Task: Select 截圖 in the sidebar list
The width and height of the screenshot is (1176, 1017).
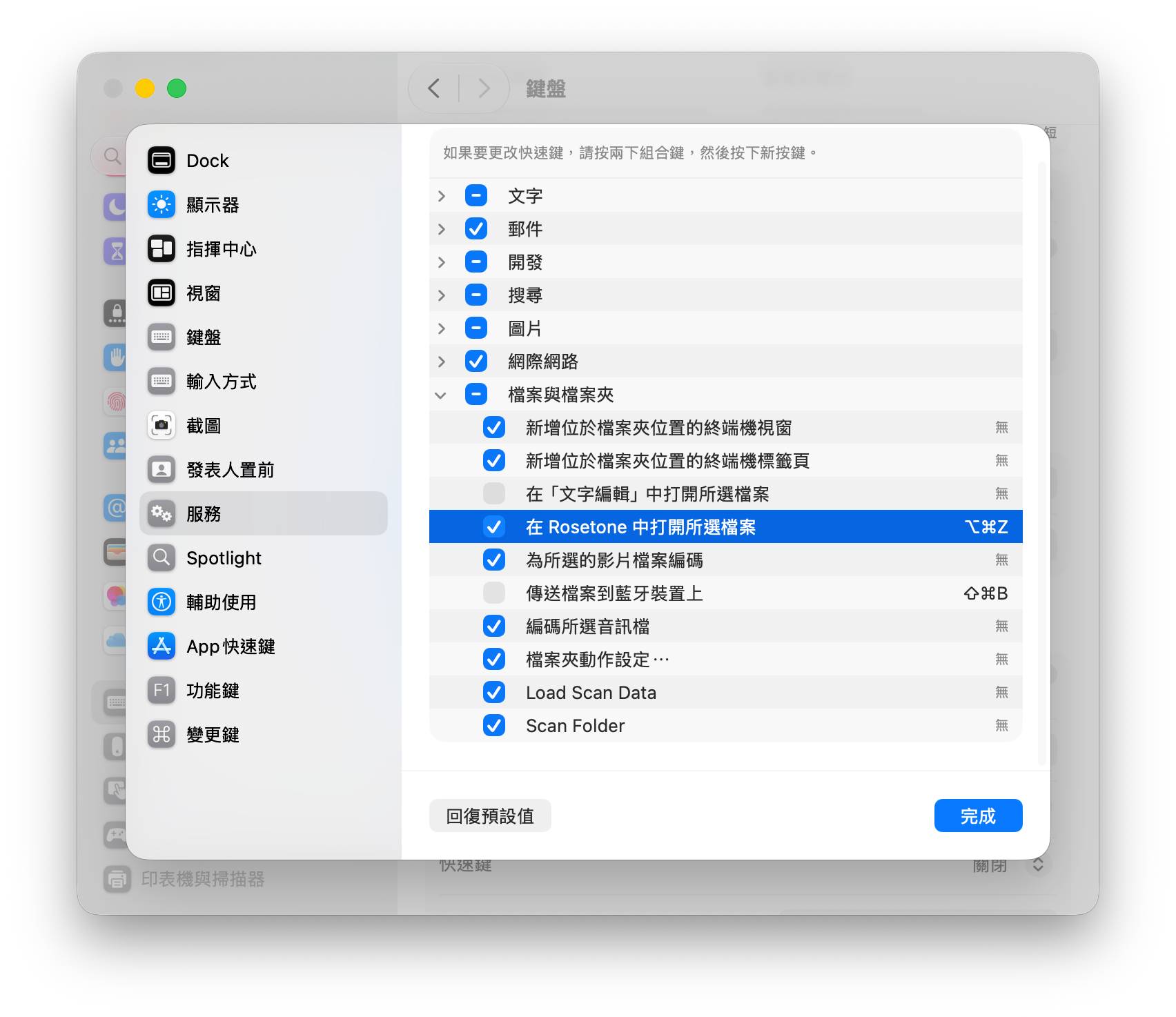Action: [x=264, y=426]
